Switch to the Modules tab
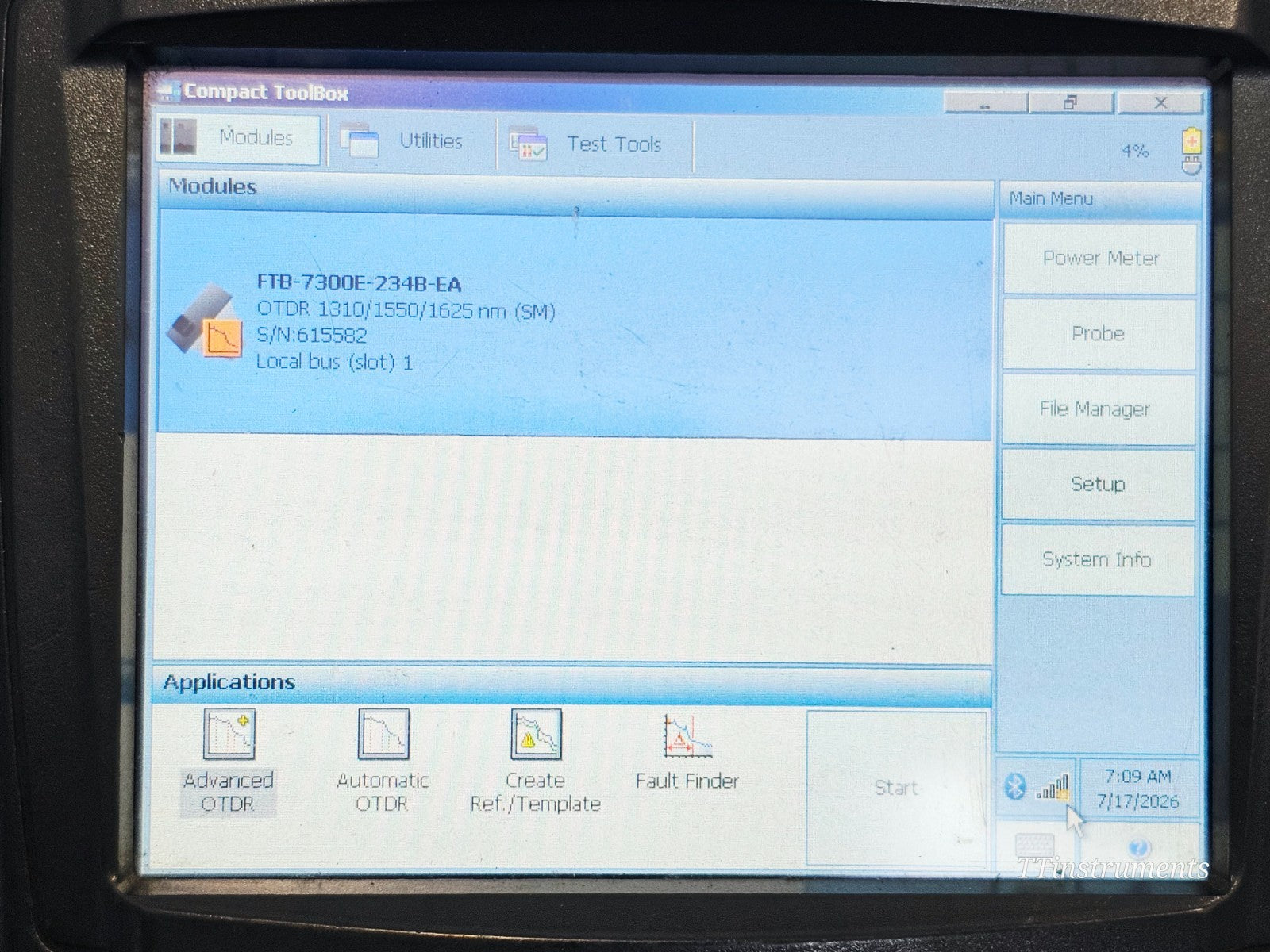 point(238,139)
